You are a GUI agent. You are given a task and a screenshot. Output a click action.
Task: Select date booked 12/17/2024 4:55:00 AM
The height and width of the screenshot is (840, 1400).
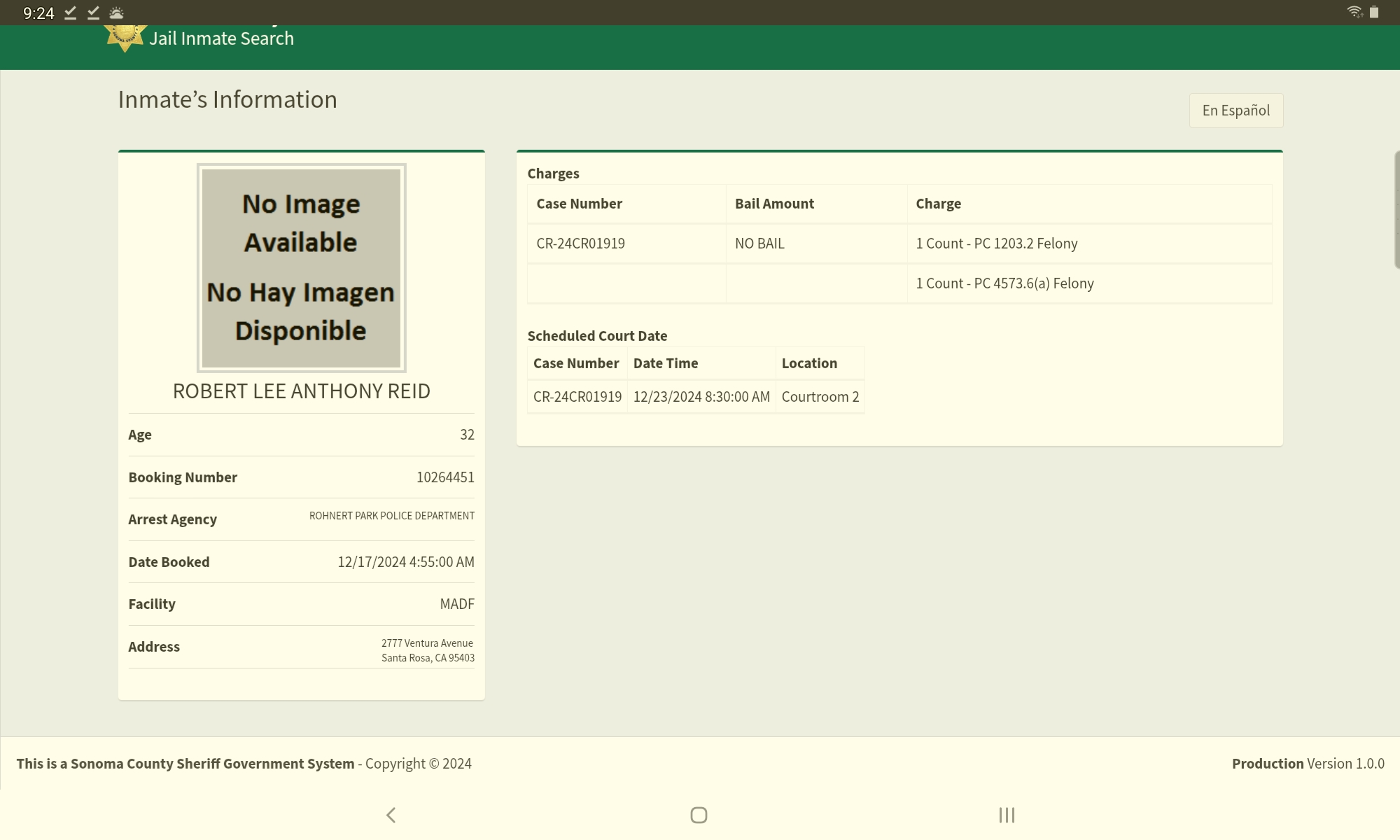tap(406, 562)
